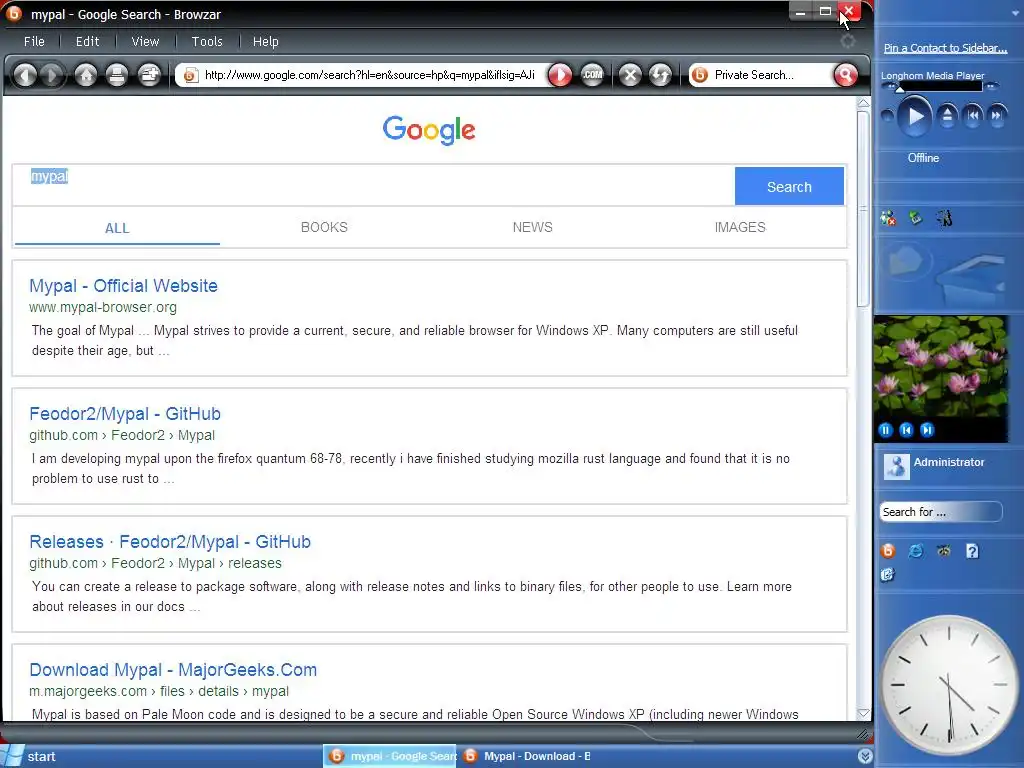Viewport: 1024px width, 768px height.
Task: Click the flower slideshow picture
Action: point(940,368)
